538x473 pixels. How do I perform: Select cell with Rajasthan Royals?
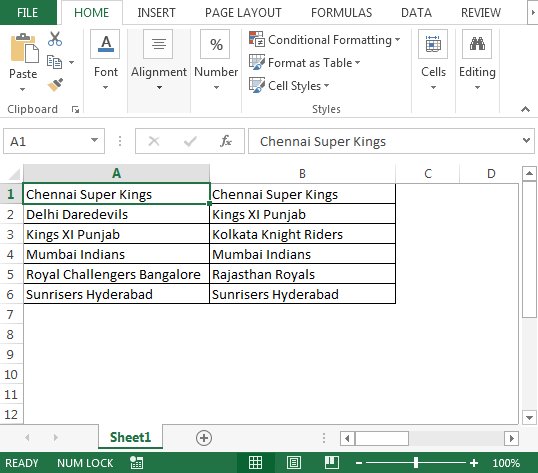[x=302, y=274]
